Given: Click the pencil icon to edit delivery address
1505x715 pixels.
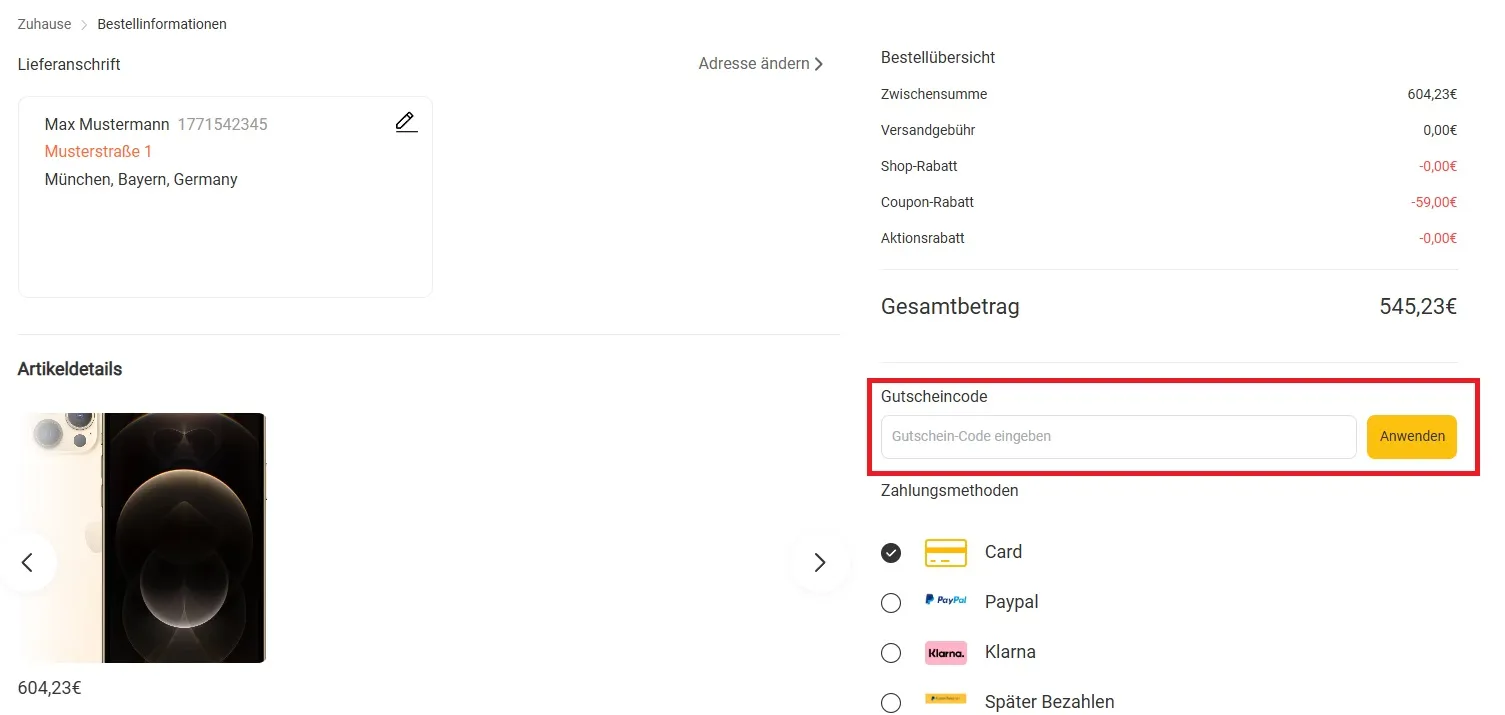Looking at the screenshot, I should click(x=405, y=121).
